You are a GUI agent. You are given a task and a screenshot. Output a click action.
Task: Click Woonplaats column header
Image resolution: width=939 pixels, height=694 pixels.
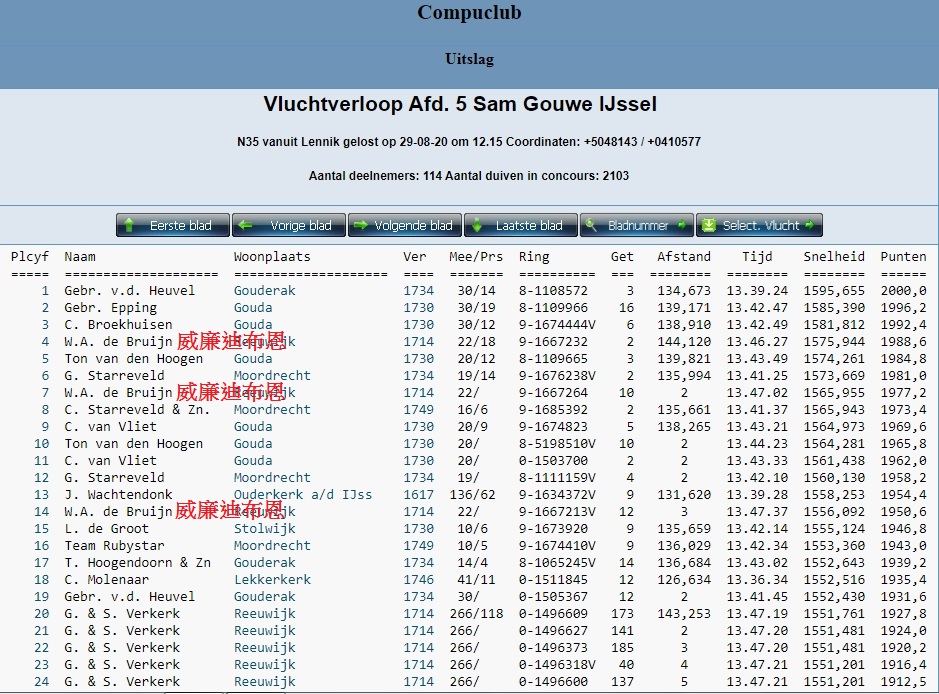(x=272, y=257)
